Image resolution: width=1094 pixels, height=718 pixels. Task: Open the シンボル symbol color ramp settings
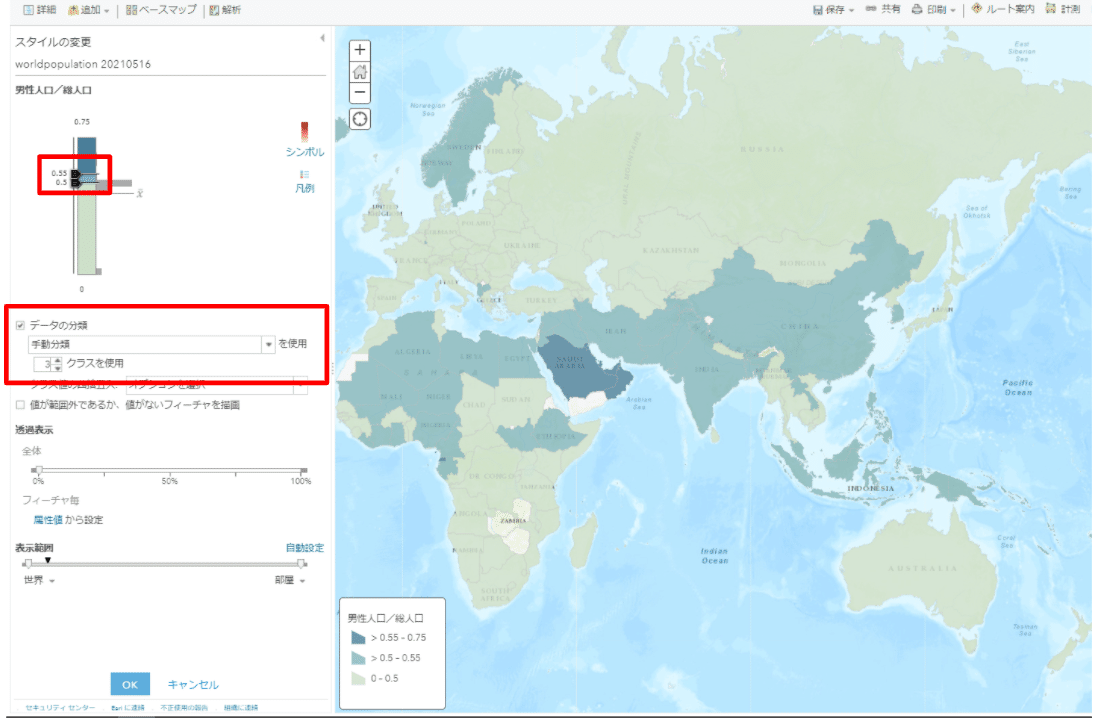tap(304, 140)
